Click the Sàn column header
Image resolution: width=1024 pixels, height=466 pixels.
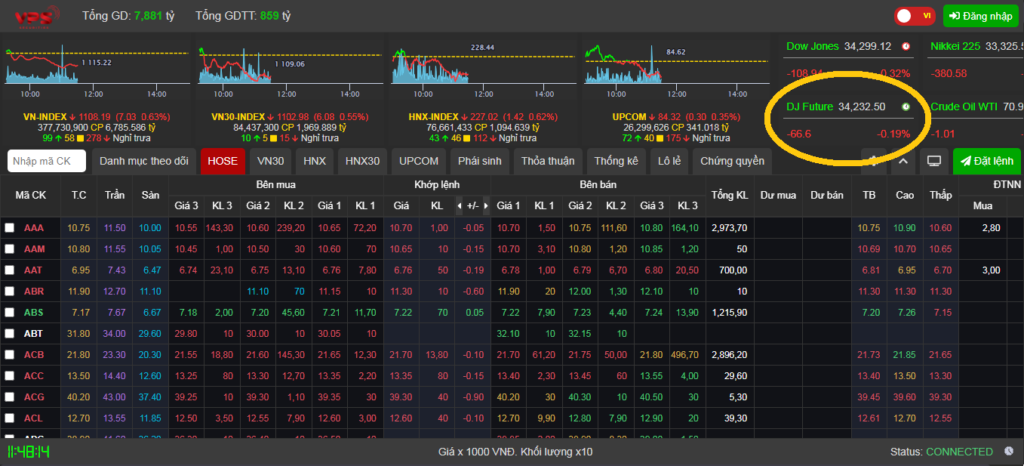151,195
